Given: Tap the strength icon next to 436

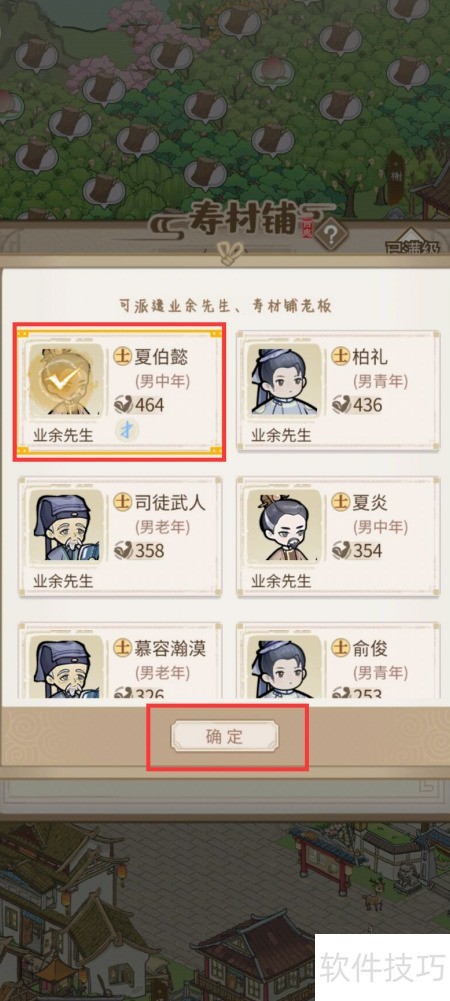Looking at the screenshot, I should coord(342,404).
